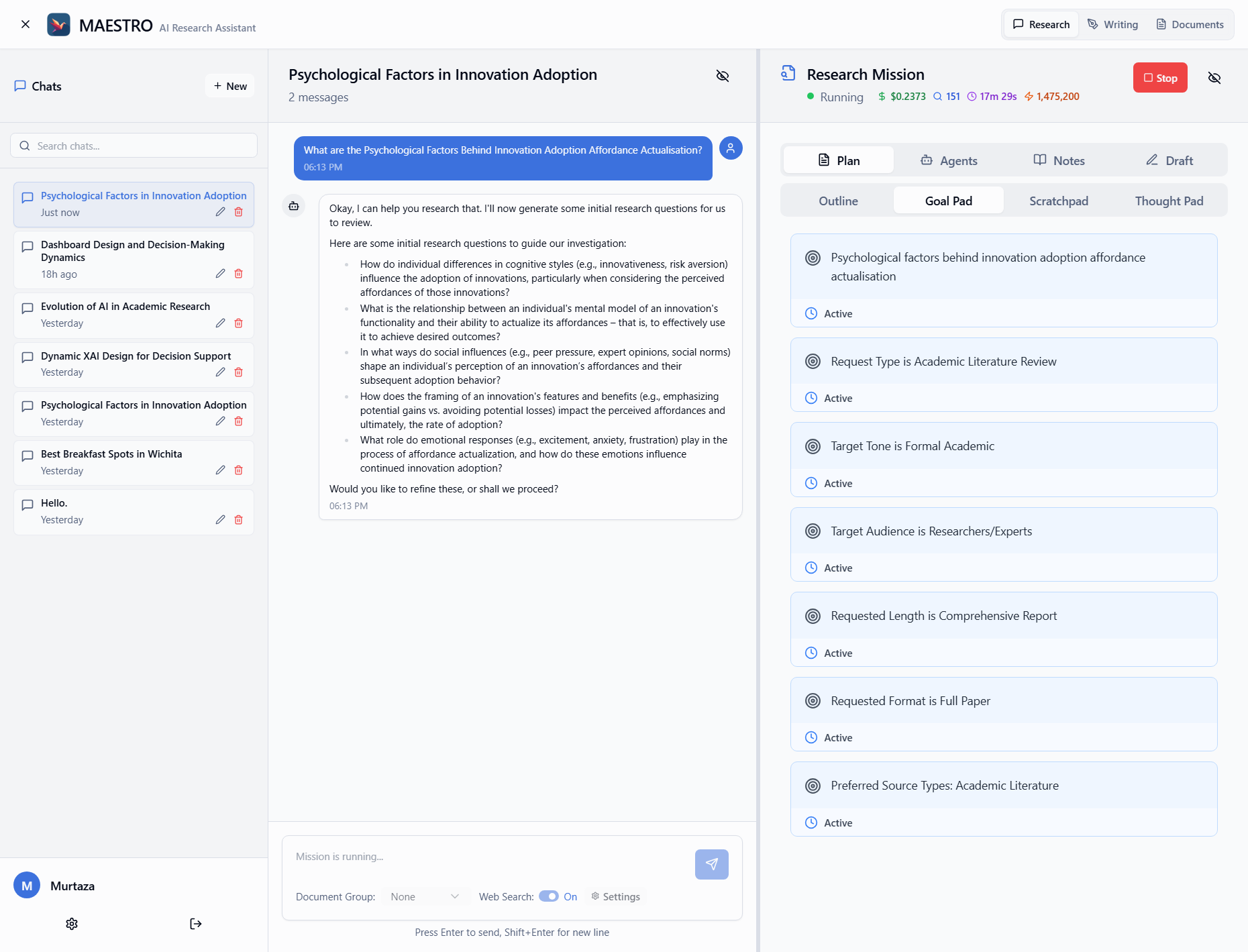Click the Running status indicator
This screenshot has width=1248, height=952.
(x=835, y=97)
